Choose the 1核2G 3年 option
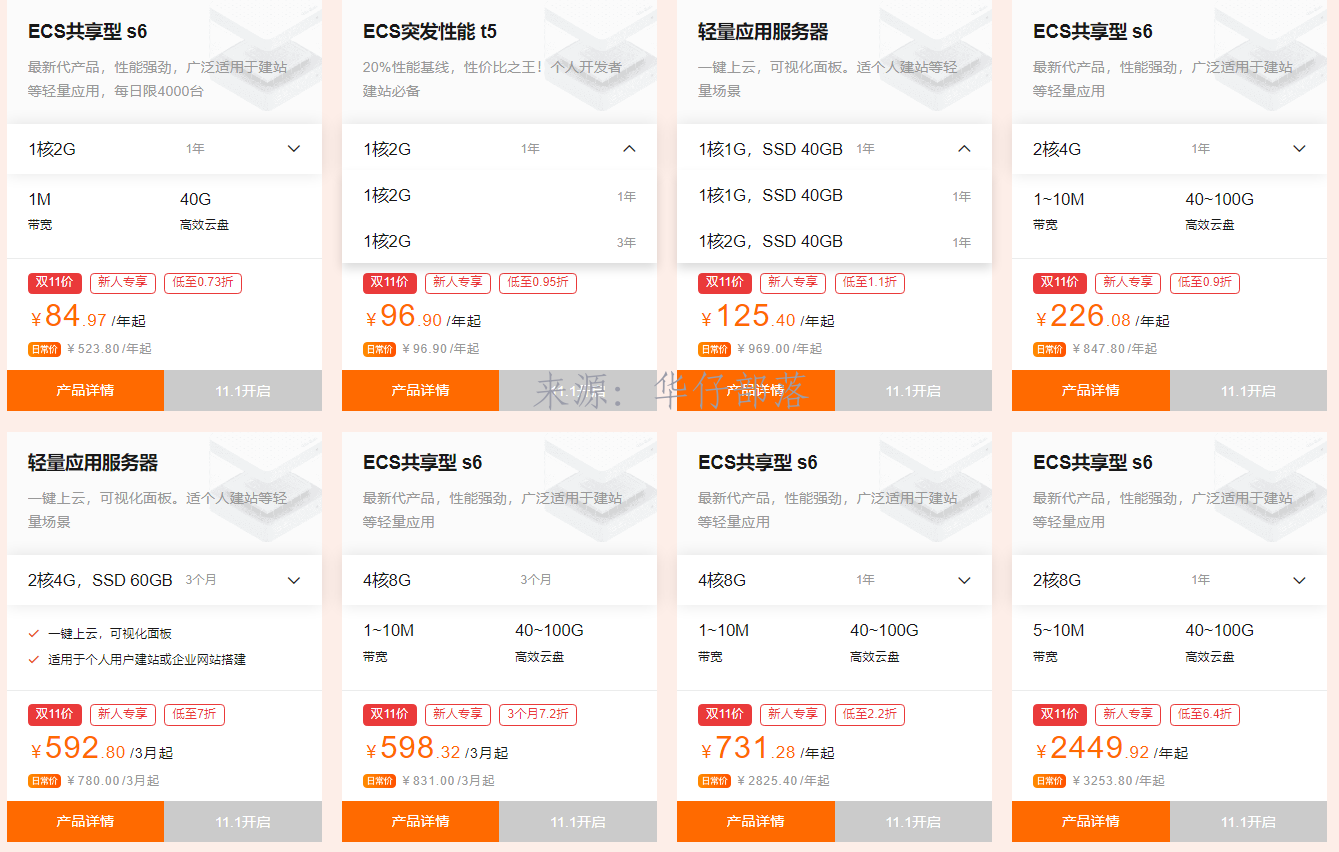The height and width of the screenshot is (852, 1339). coord(499,242)
